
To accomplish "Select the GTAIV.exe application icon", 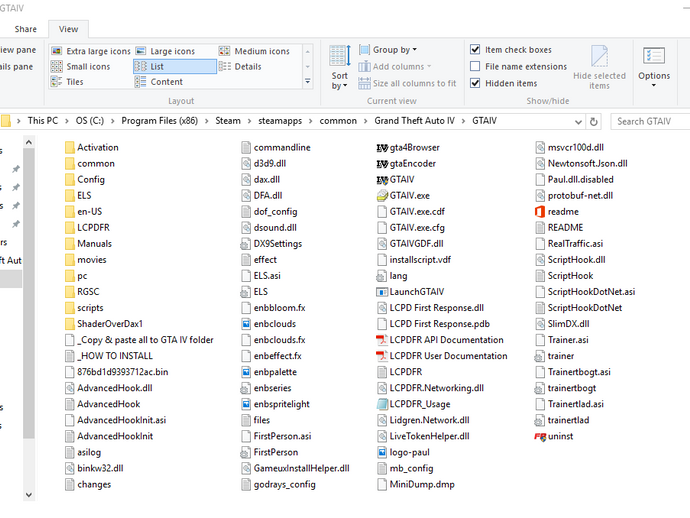I will [x=382, y=195].
